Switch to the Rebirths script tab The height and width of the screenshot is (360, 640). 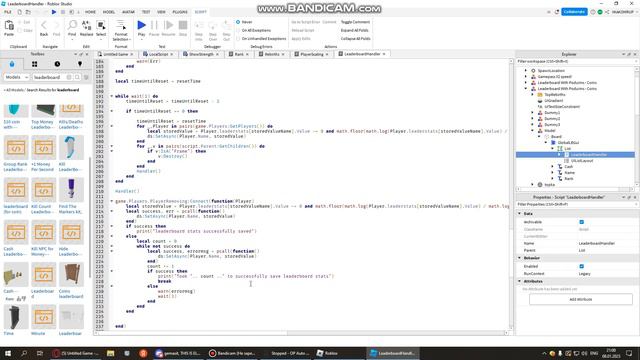(272, 54)
